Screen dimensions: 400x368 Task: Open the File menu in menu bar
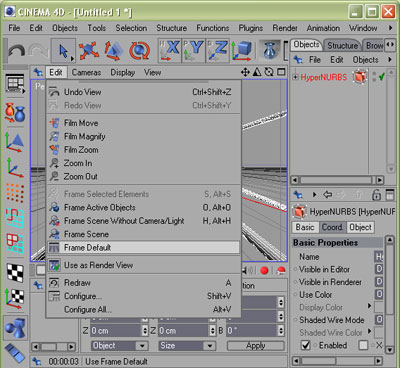(14, 28)
